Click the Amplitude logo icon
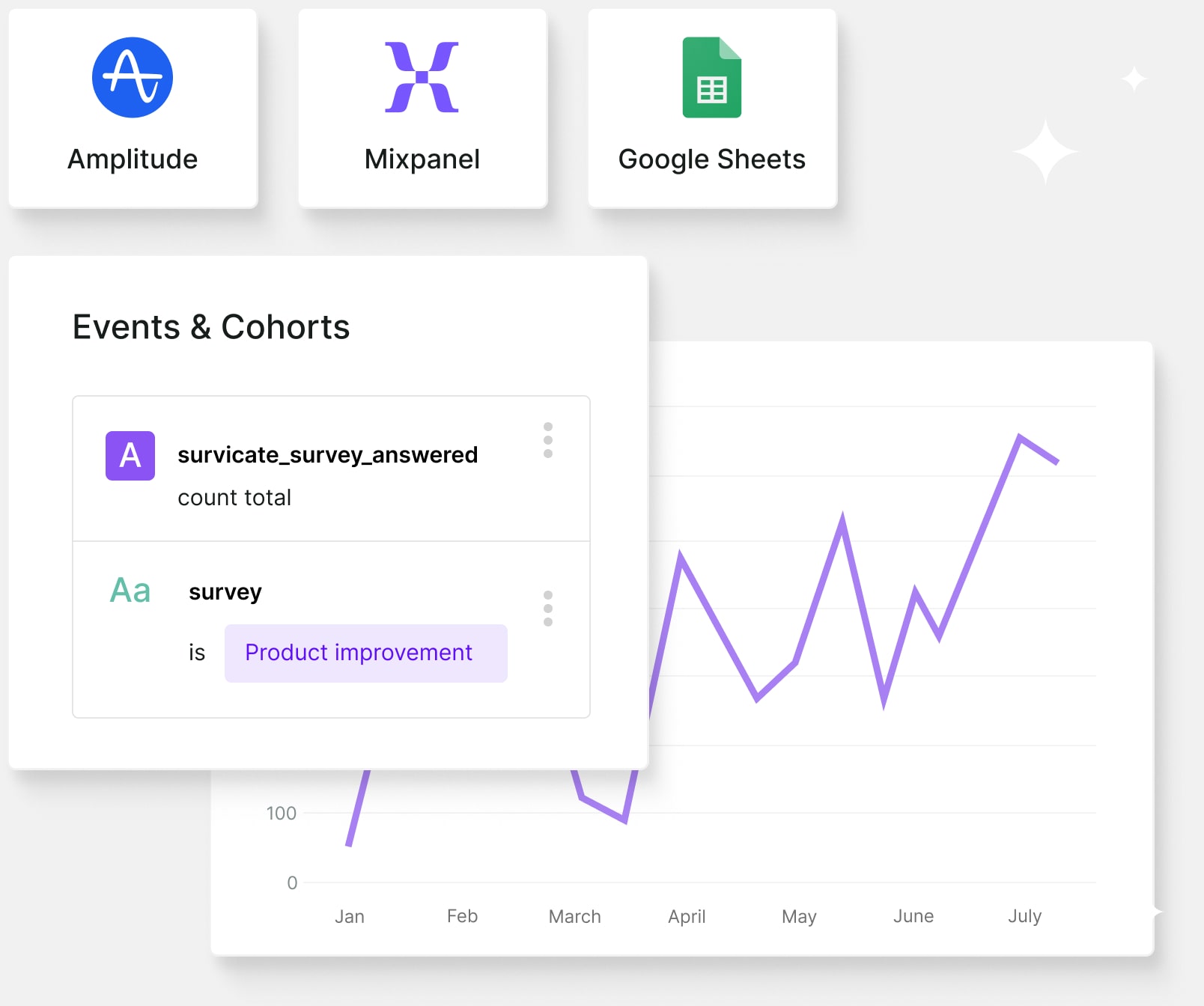 click(133, 77)
